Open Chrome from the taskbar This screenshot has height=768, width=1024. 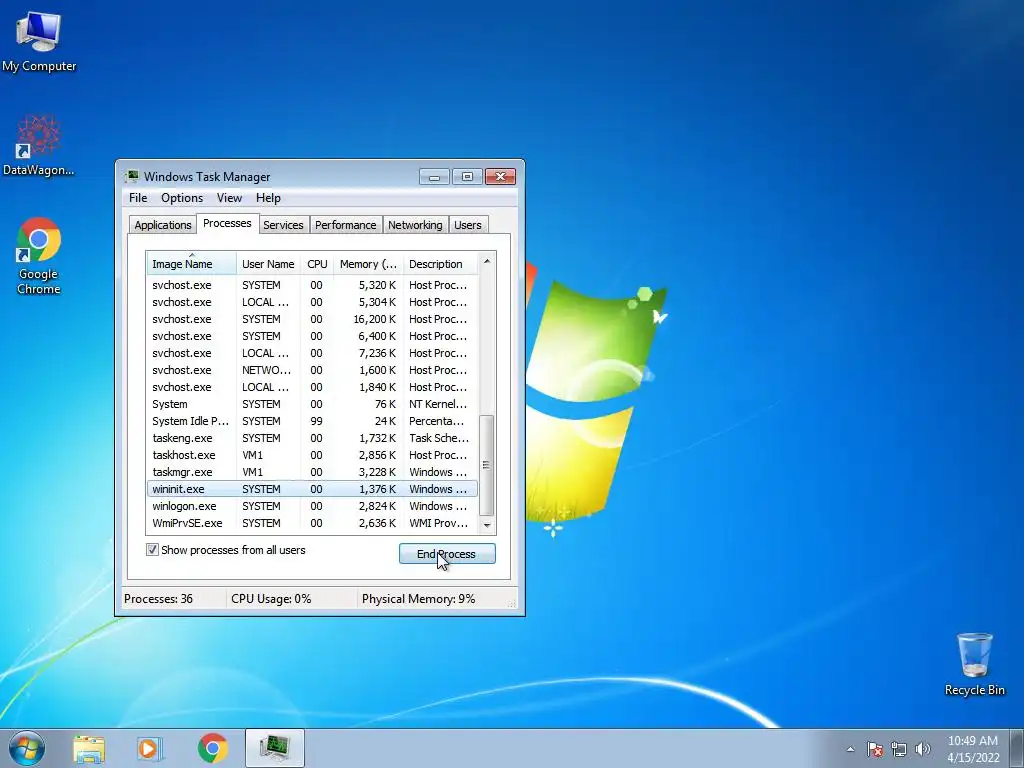pyautogui.click(x=212, y=748)
